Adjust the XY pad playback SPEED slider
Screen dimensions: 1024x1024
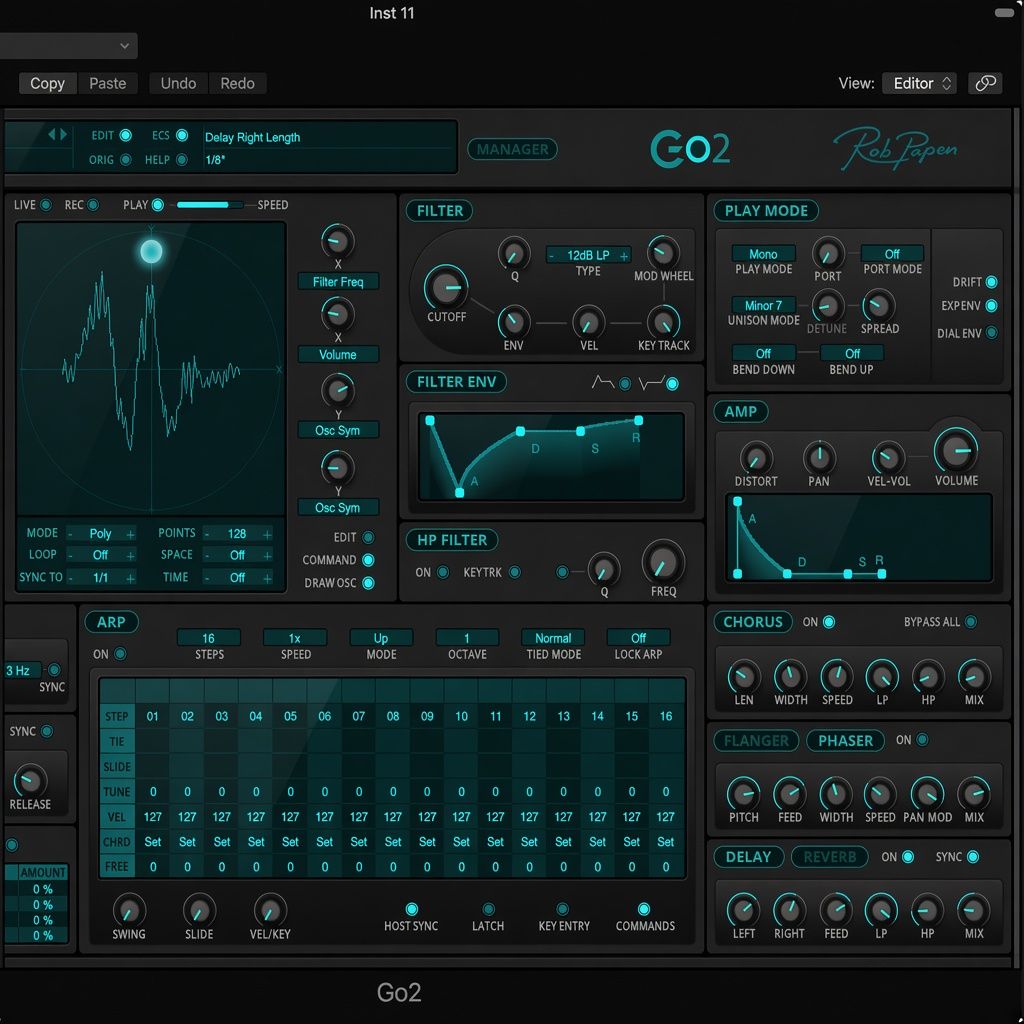tap(209, 205)
